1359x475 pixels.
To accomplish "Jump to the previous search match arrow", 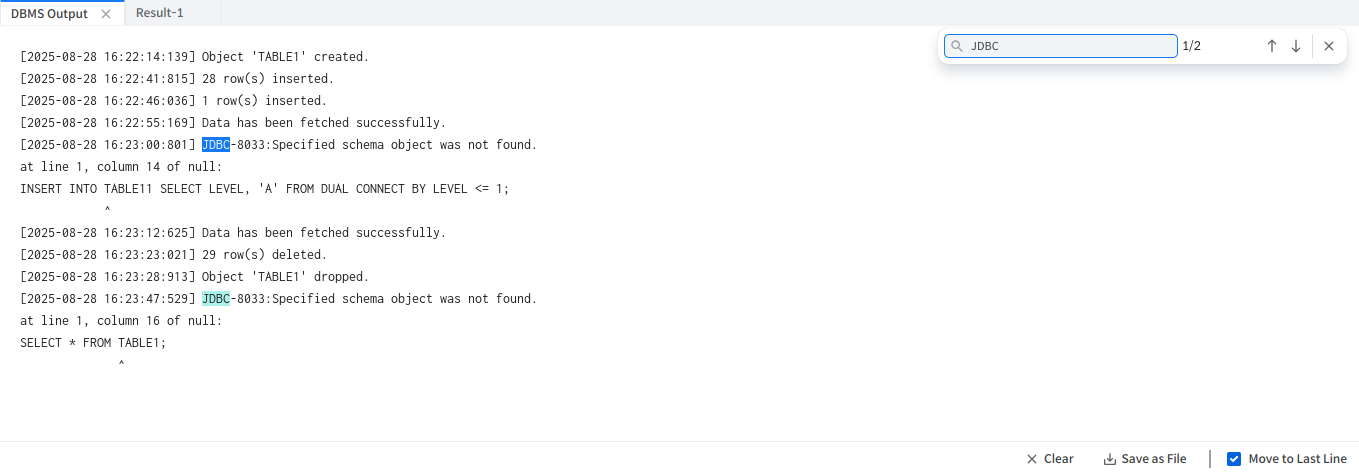I will coord(1272,46).
